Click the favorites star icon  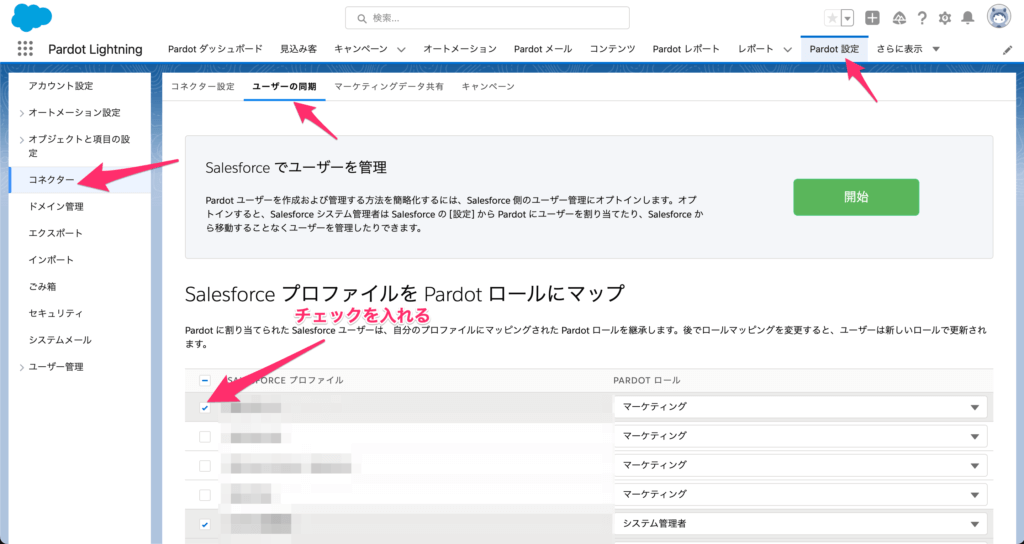coord(832,18)
